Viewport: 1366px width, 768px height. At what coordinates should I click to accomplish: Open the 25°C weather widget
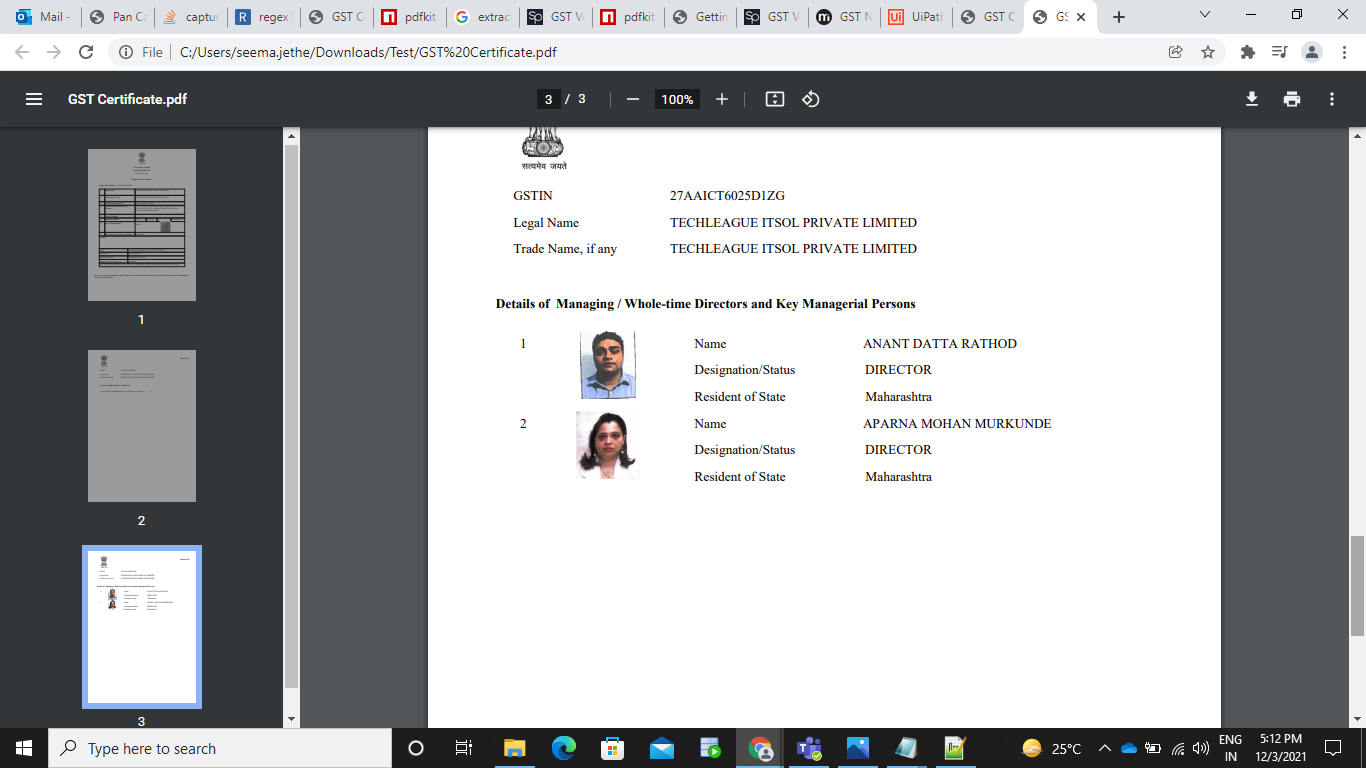tap(1052, 748)
